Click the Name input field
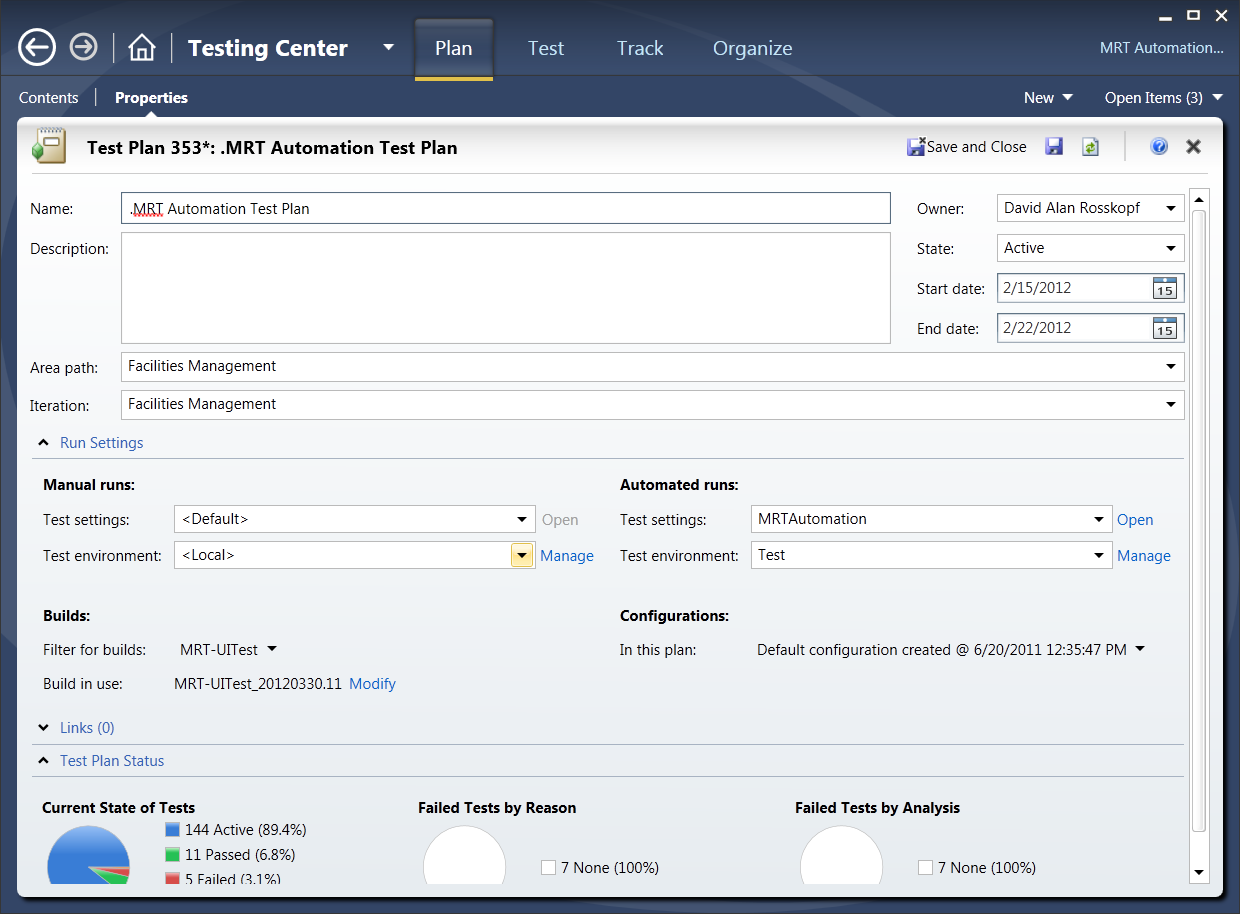1240x914 pixels. 505,208
